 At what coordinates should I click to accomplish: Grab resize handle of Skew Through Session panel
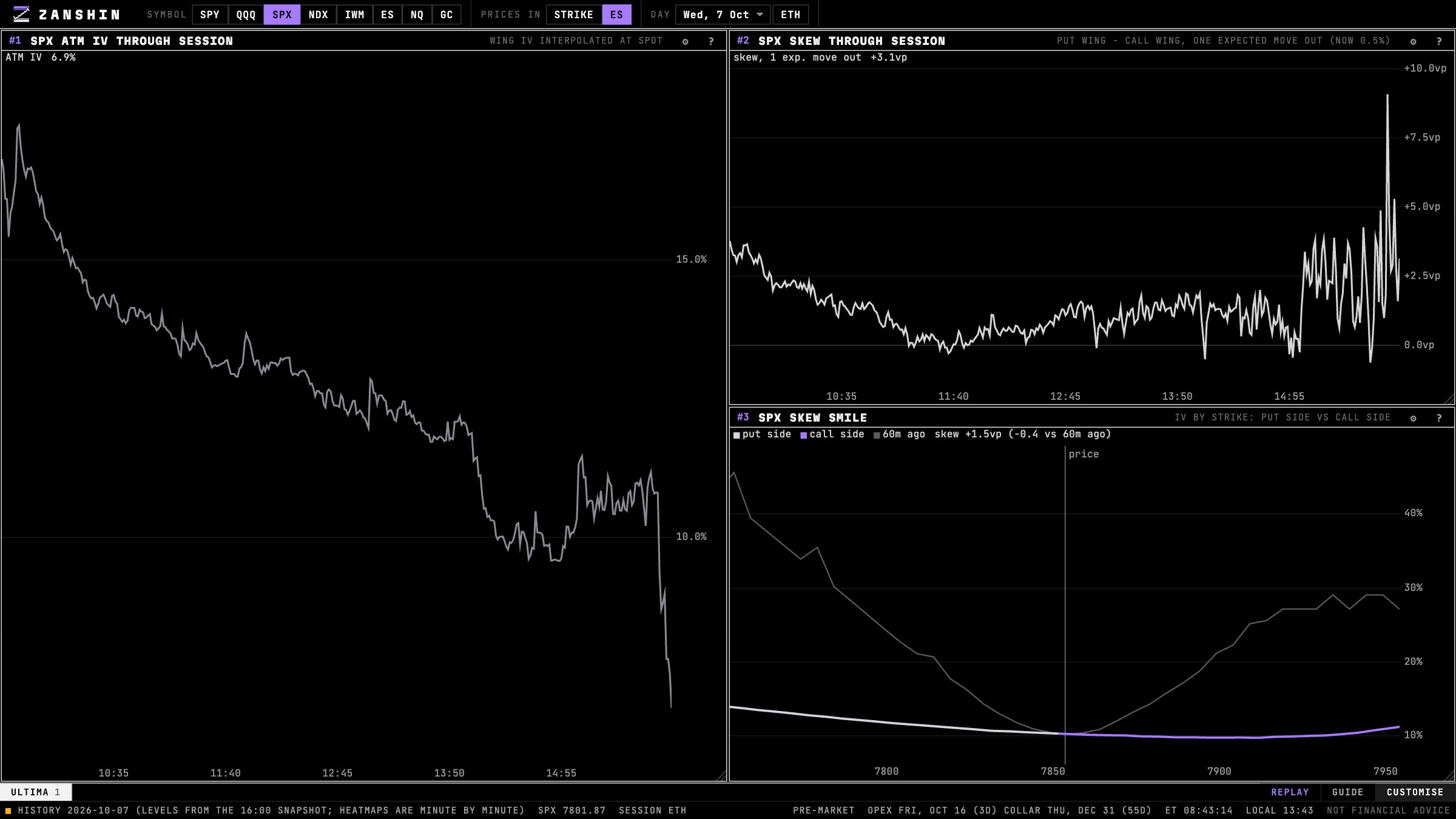click(x=1449, y=399)
